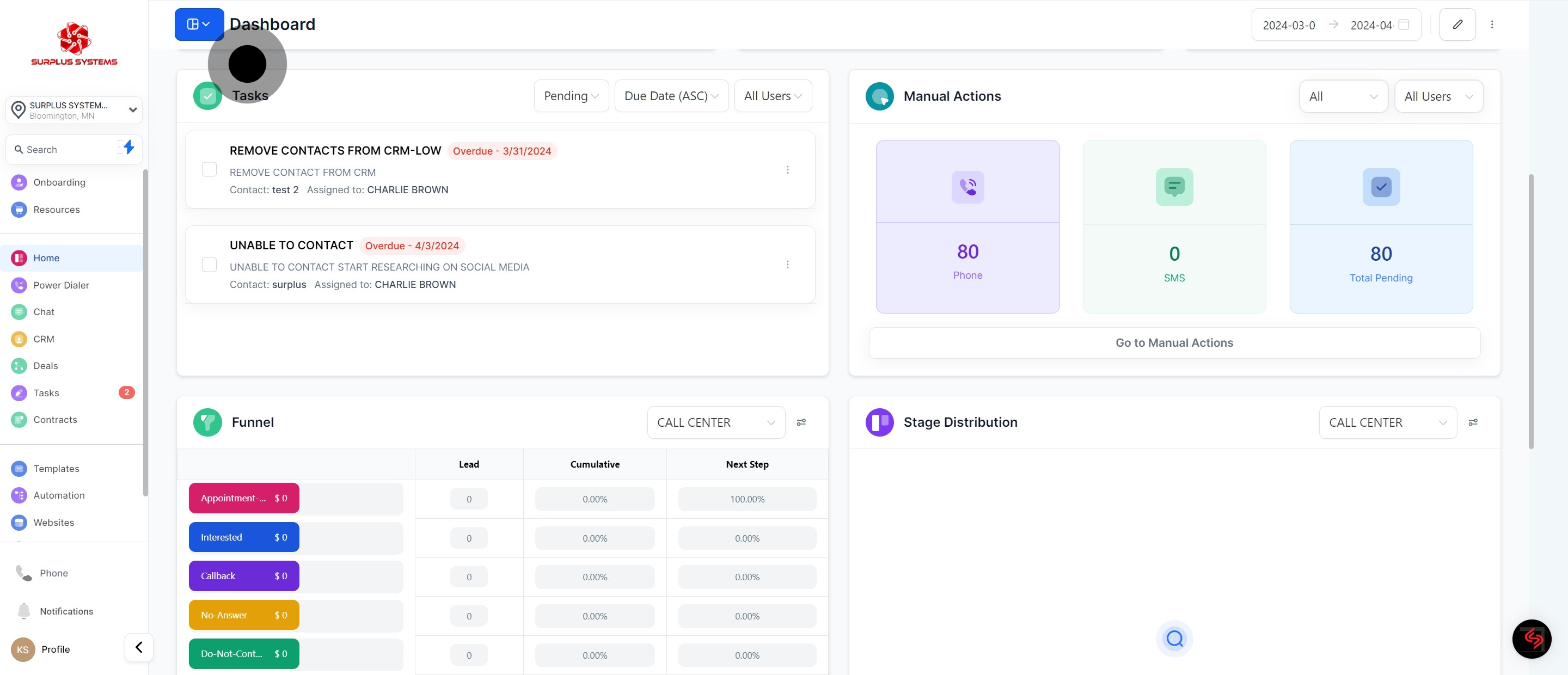
Task: Open the dashboard three-dot options menu
Action: [1492, 24]
